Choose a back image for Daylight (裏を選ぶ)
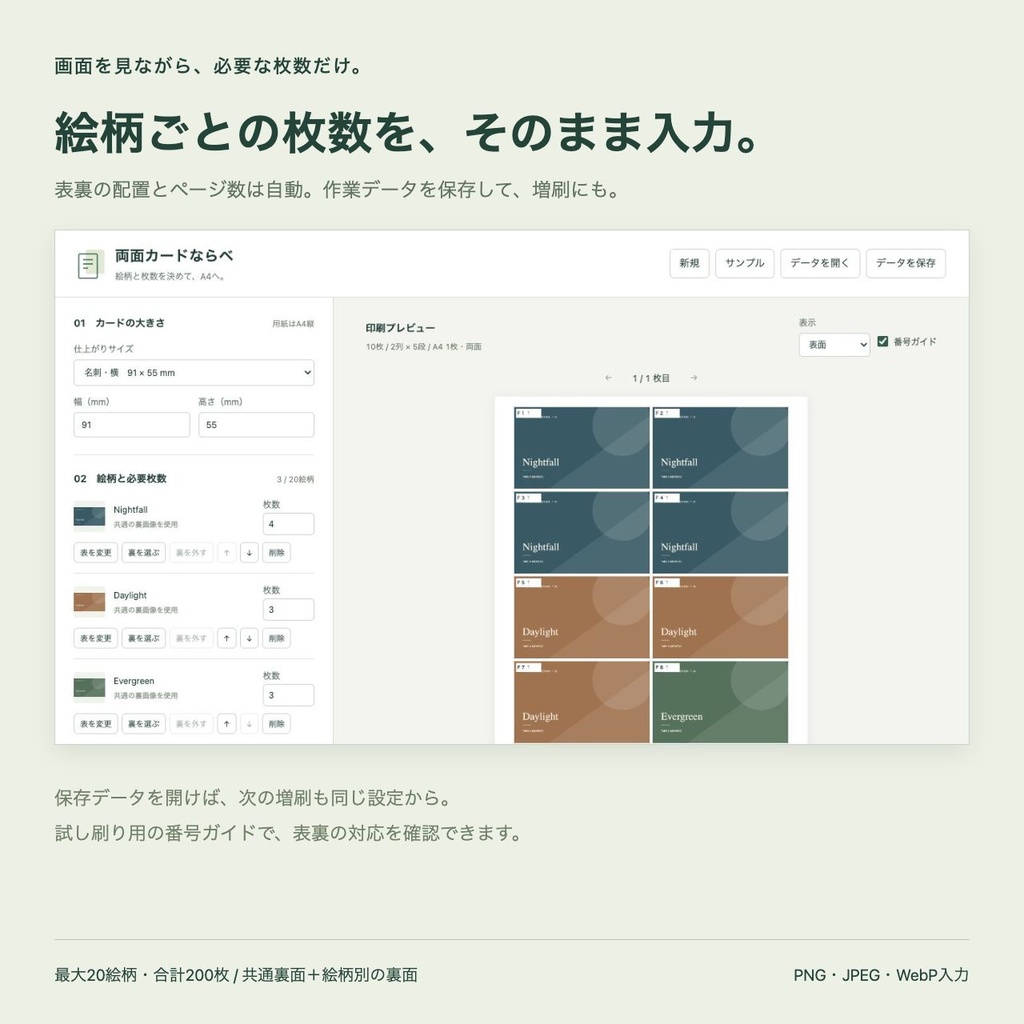The height and width of the screenshot is (1024, 1024). click(x=144, y=638)
